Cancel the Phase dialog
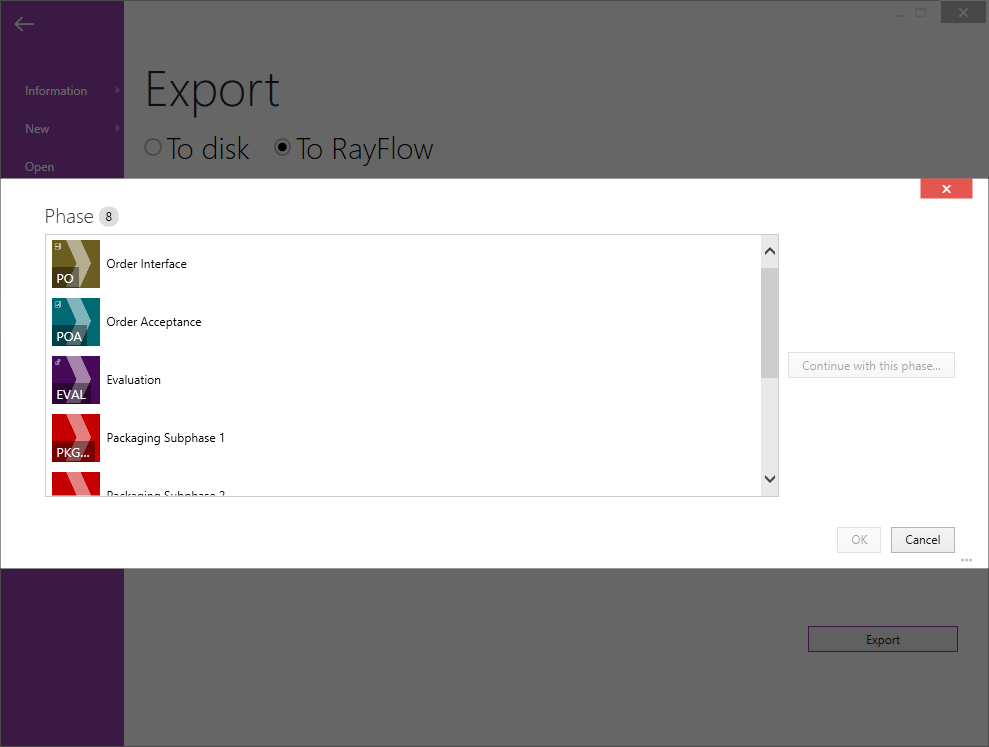Viewport: 989px width, 747px height. 923,540
